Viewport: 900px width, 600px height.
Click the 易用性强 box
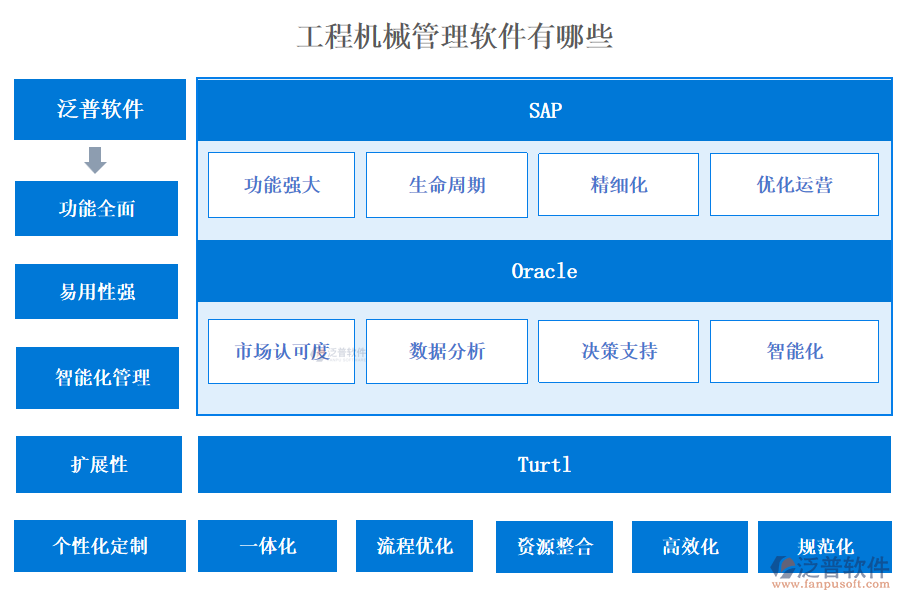point(96,292)
